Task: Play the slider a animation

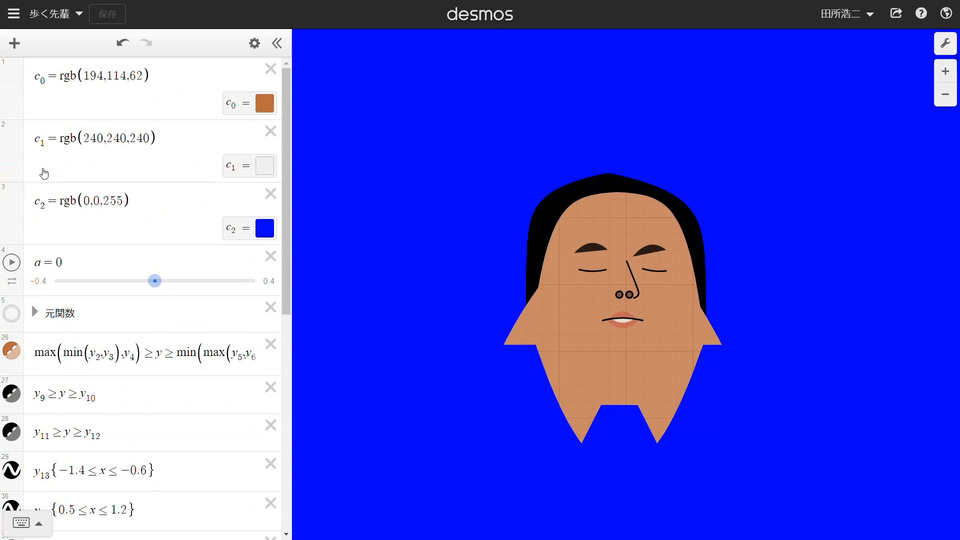Action: pos(11,262)
